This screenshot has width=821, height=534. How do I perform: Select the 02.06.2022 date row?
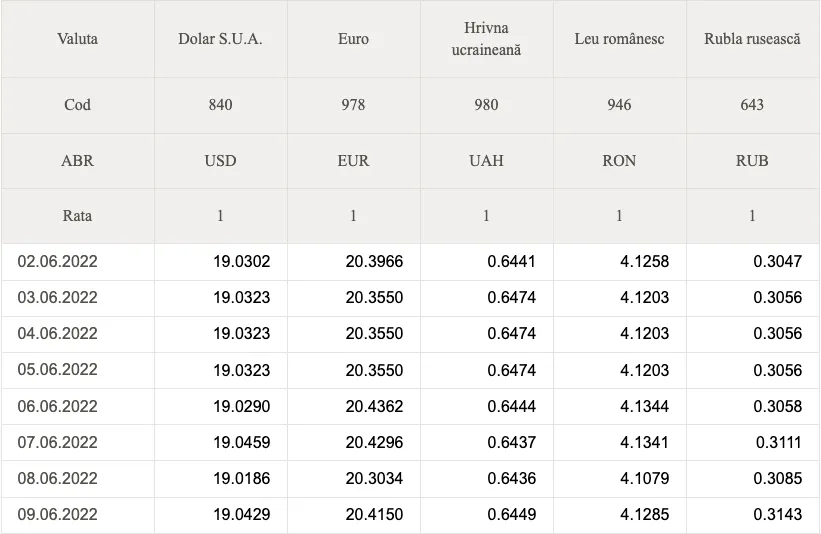click(410, 261)
